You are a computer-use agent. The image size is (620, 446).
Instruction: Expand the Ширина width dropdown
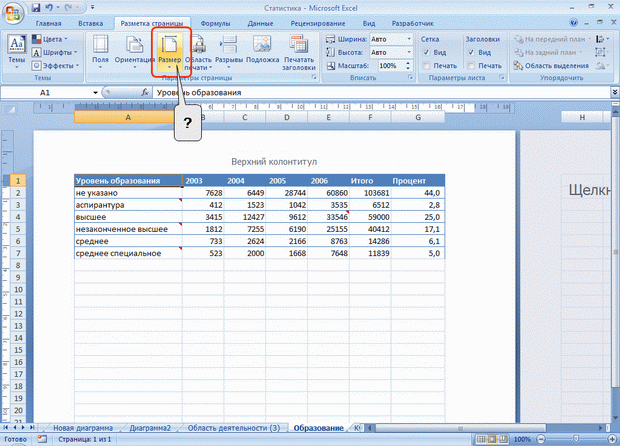pos(409,39)
